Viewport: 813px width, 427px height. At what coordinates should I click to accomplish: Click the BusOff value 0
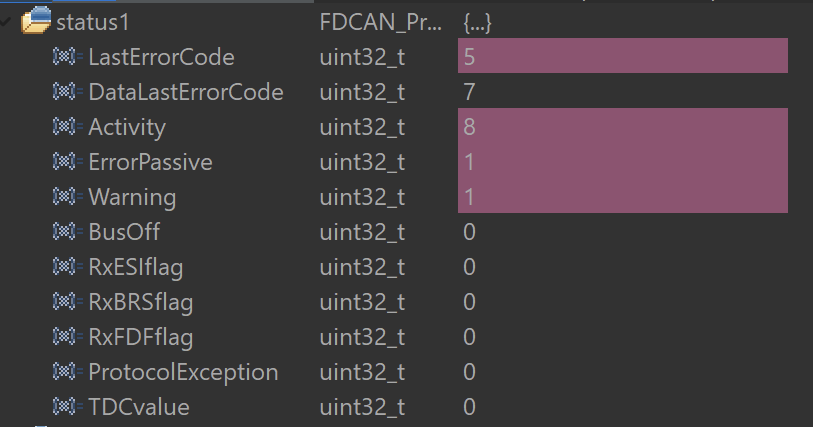[x=469, y=232]
